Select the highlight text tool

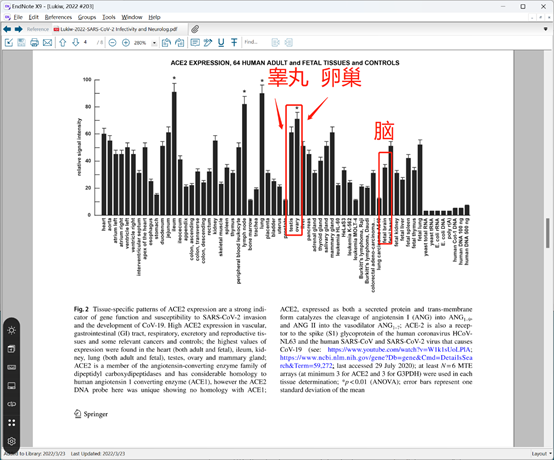coord(208,43)
